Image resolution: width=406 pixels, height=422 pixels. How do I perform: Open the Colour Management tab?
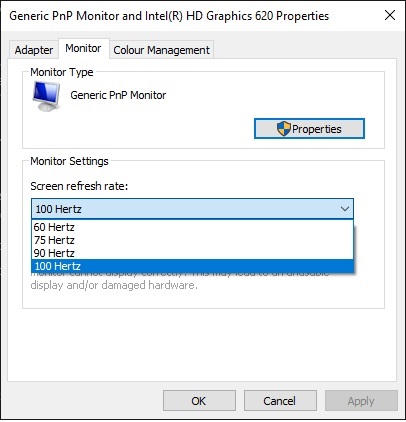(161, 50)
